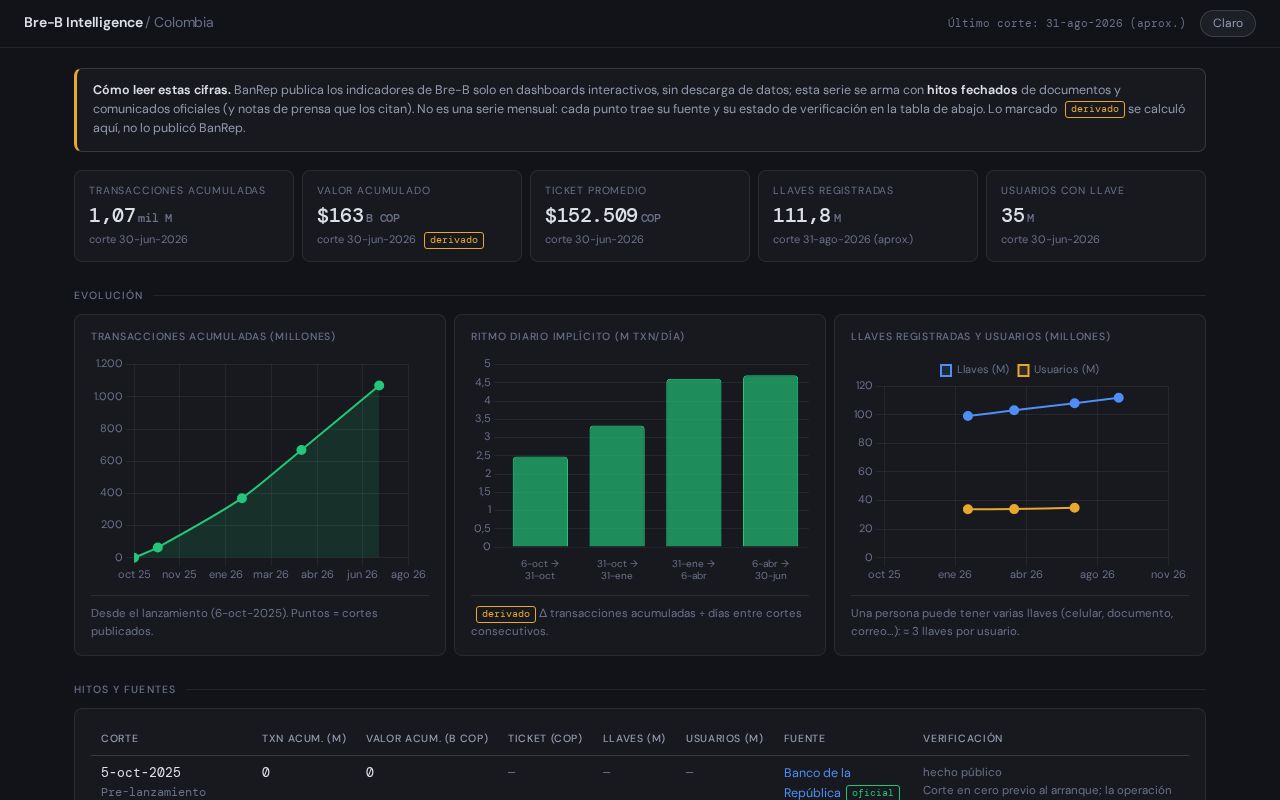Click the derivado badge in Valor acumulado card
Viewport: 1280px width, 800px height.
click(454, 240)
